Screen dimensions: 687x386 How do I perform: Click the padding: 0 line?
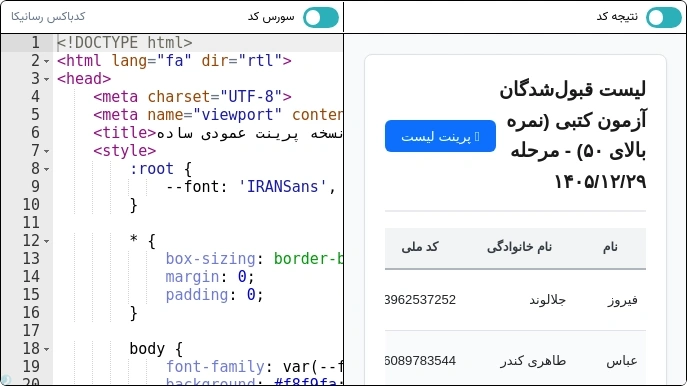(214, 295)
